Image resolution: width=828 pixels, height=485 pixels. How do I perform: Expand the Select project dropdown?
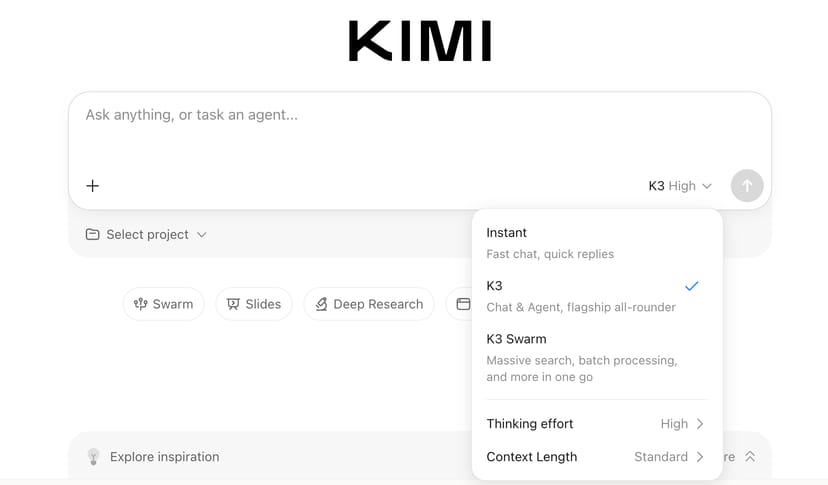pyautogui.click(x=146, y=234)
